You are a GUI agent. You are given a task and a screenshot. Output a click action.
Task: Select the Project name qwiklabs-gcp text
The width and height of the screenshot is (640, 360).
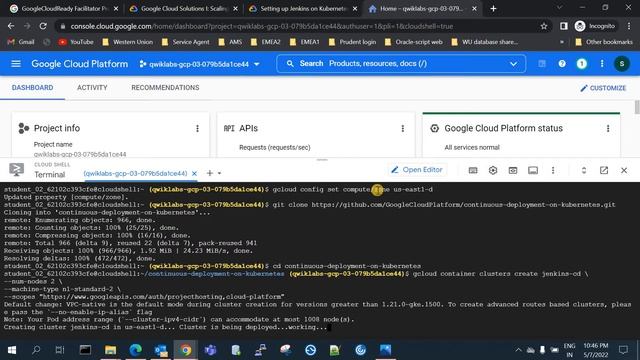[x=80, y=154]
